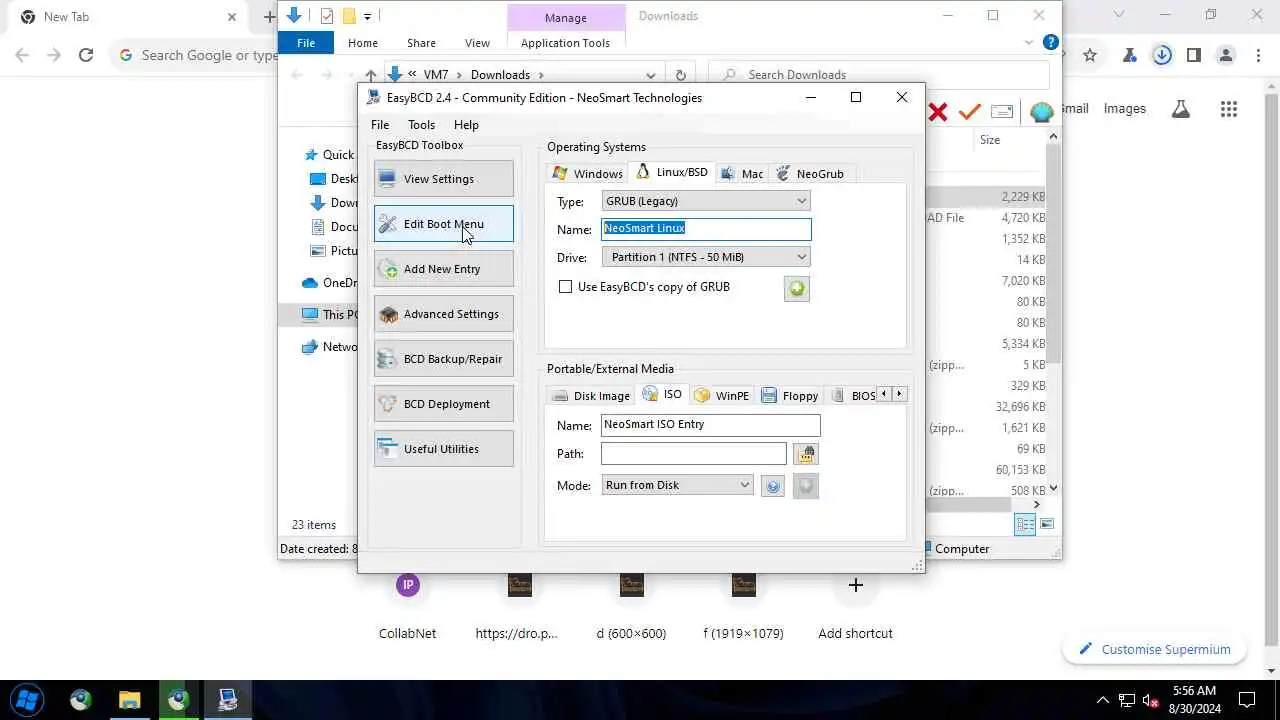Screen dimensions: 1280x720
Task: Open BCD Deployment in the EasyBCD Toolbox
Action: [444, 404]
